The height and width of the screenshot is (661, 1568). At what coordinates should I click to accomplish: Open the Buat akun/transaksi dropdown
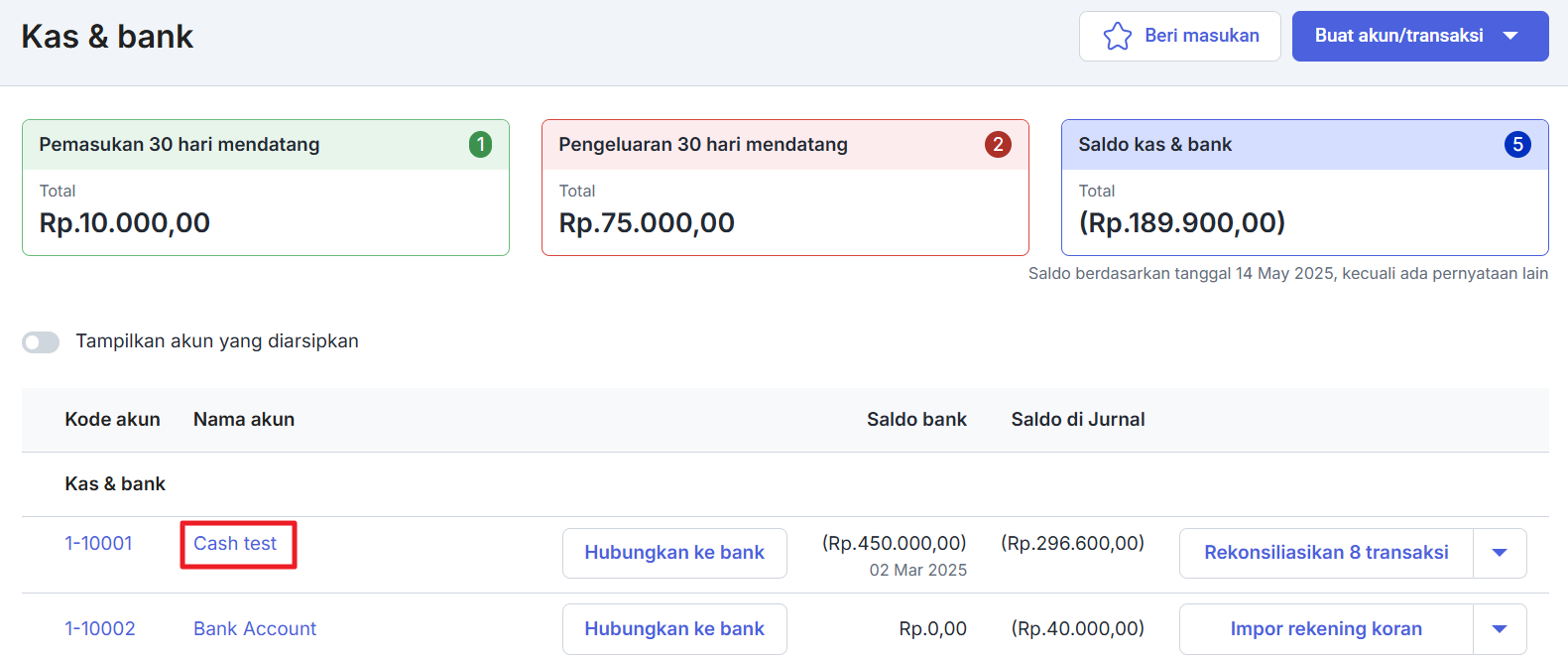[x=1419, y=37]
